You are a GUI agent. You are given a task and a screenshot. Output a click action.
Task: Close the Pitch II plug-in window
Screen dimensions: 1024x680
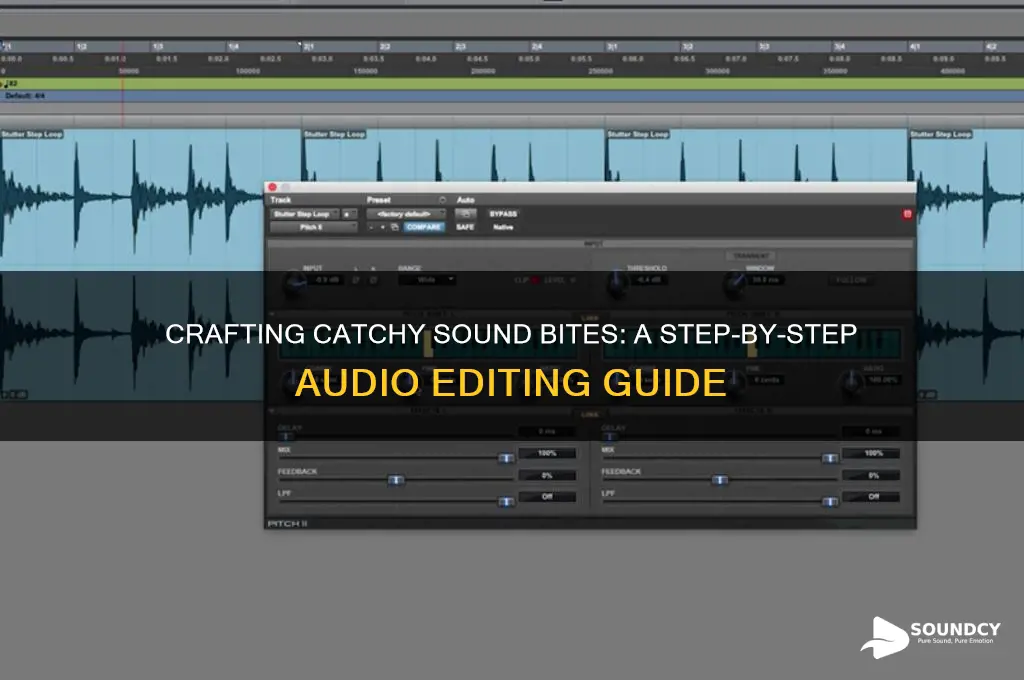pos(272,187)
